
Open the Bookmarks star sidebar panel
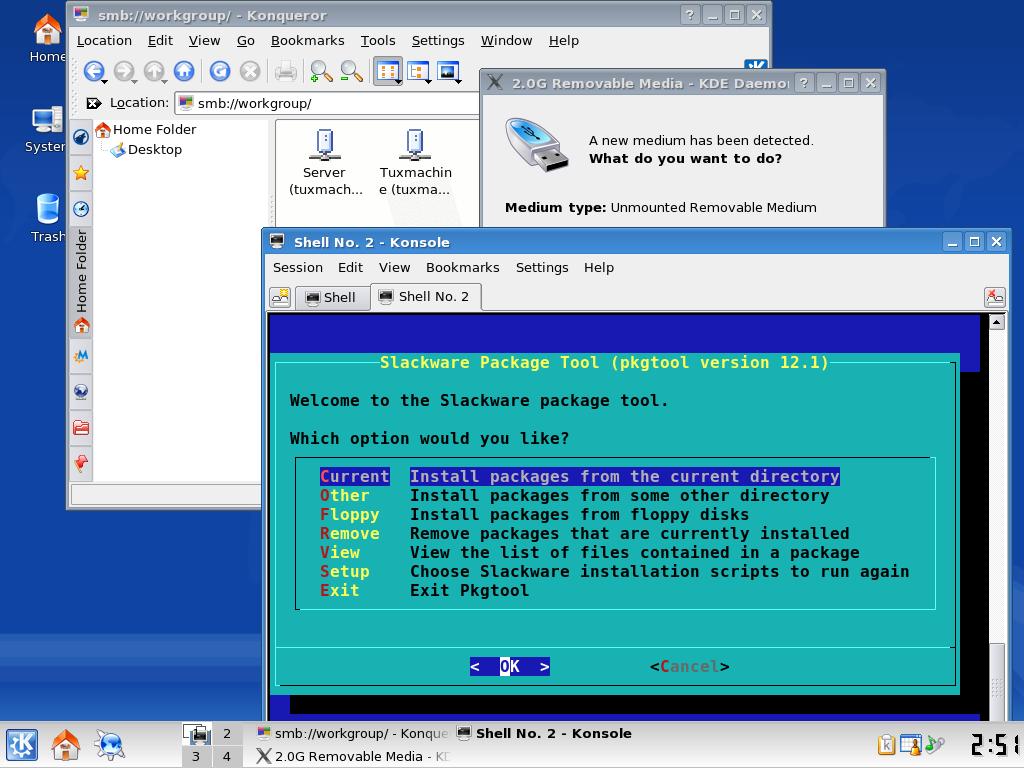pos(81,173)
